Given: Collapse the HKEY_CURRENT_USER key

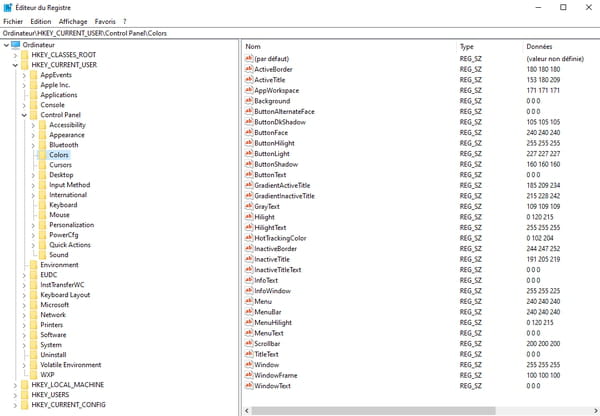Looking at the screenshot, I should [x=15, y=65].
